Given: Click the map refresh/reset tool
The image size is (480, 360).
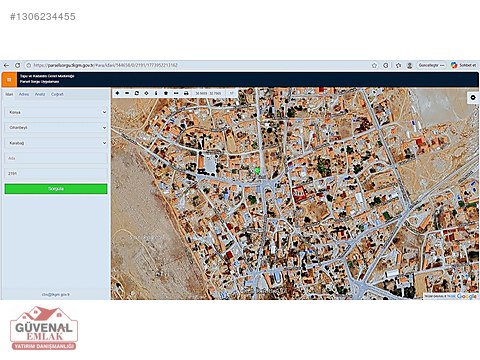Looking at the screenshot, I should [137, 93].
